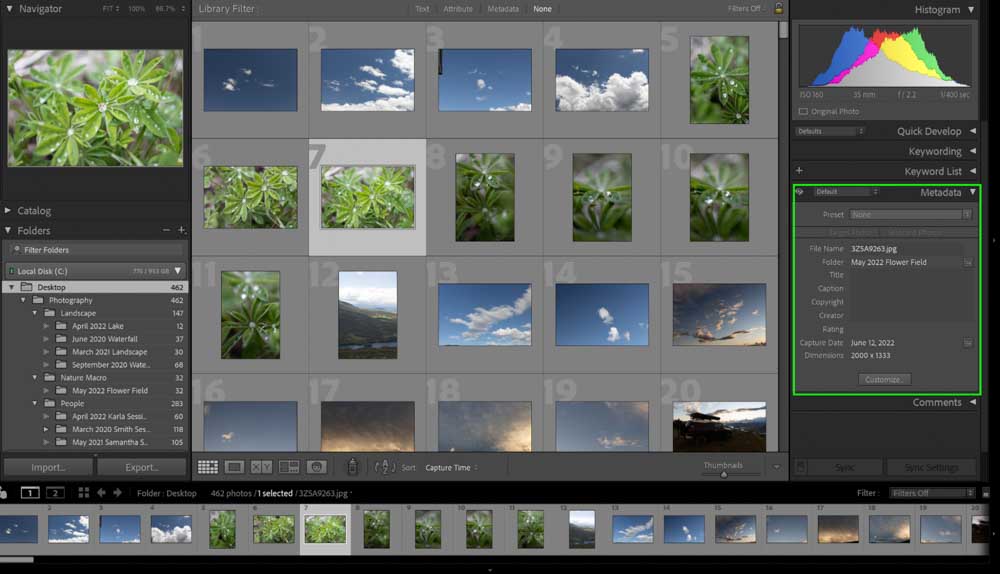Click the Export button
The image size is (1000, 574).
point(142,467)
